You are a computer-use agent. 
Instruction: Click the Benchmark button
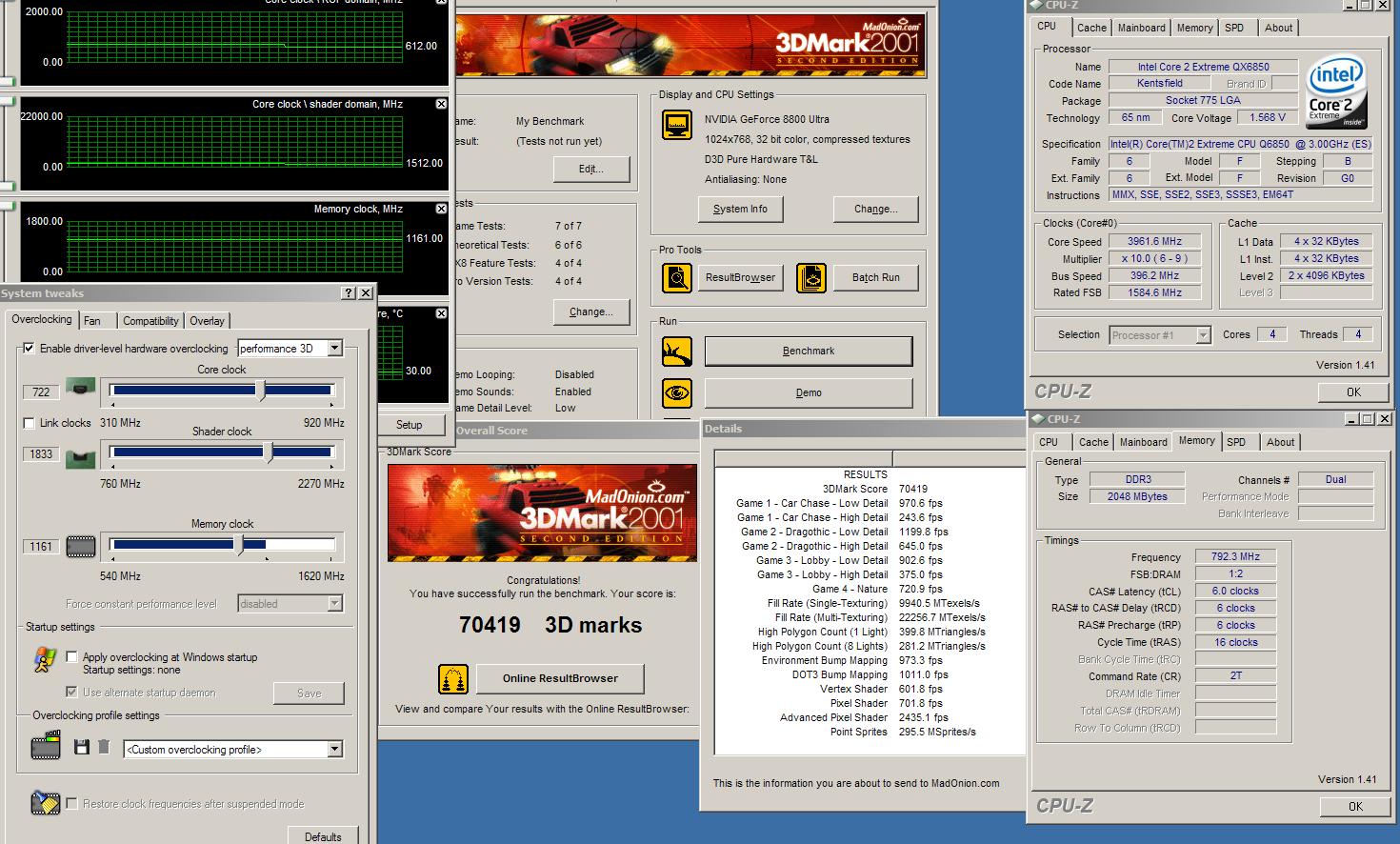tap(809, 352)
